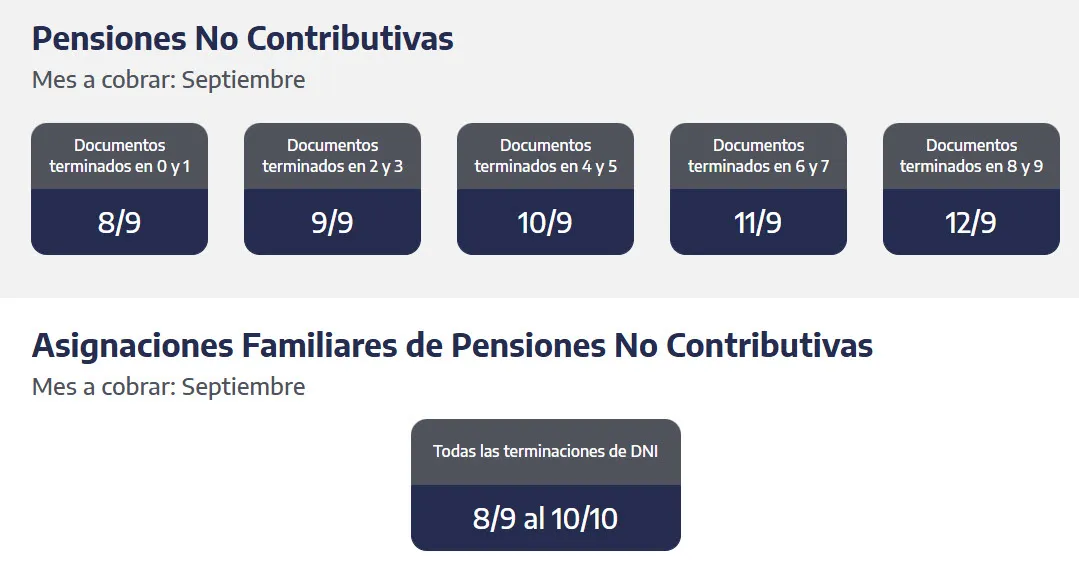
Task: Choose the 'Documentos terminados en 4 y 5' label
Action: coord(545,156)
